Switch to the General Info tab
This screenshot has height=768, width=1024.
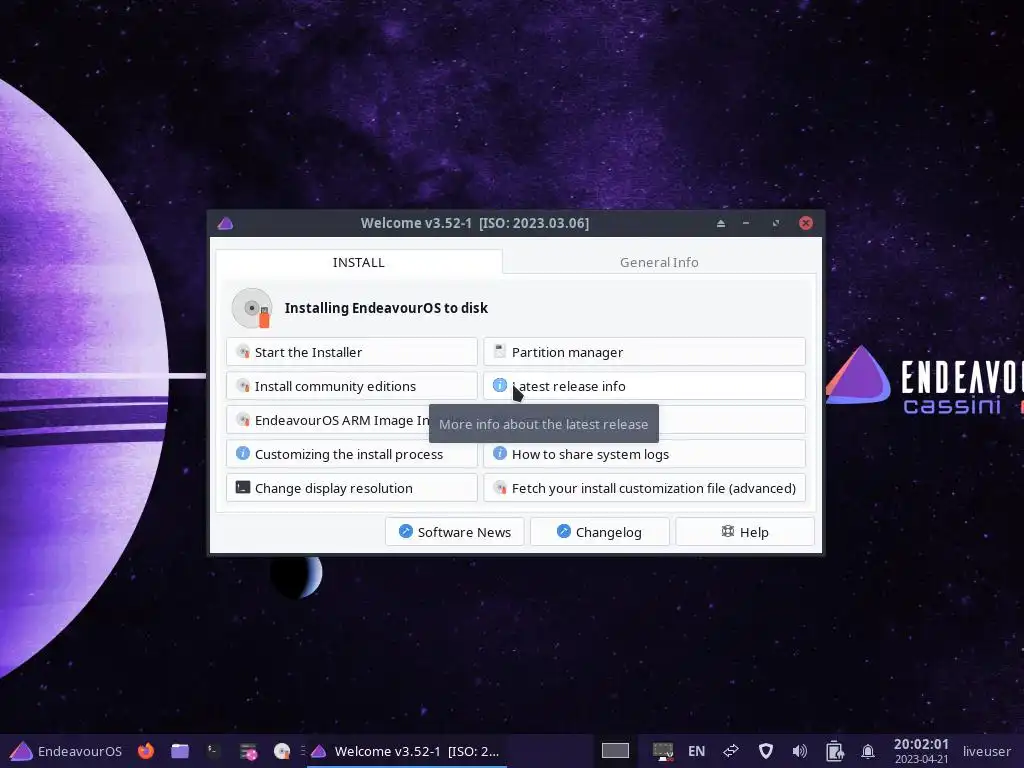coord(659,262)
